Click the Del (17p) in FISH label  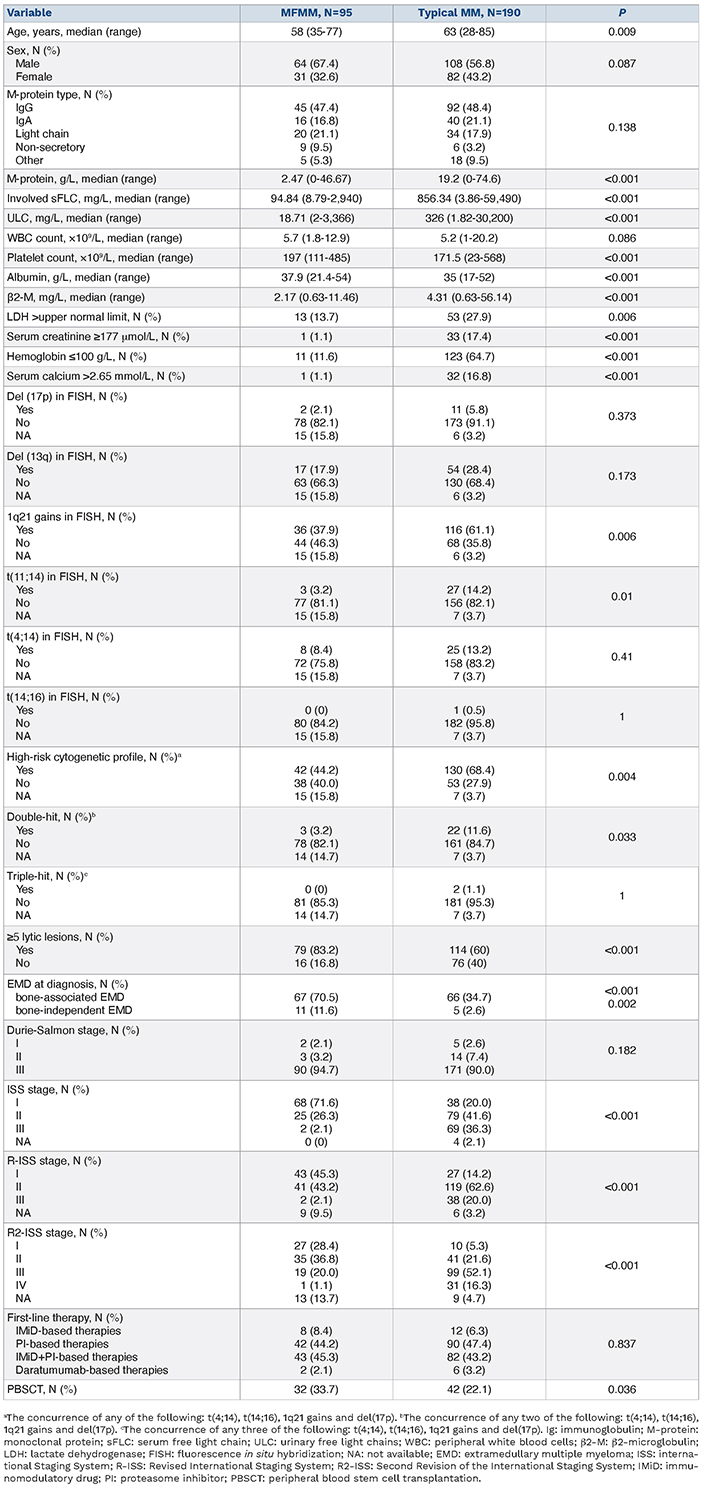[x=64, y=396]
